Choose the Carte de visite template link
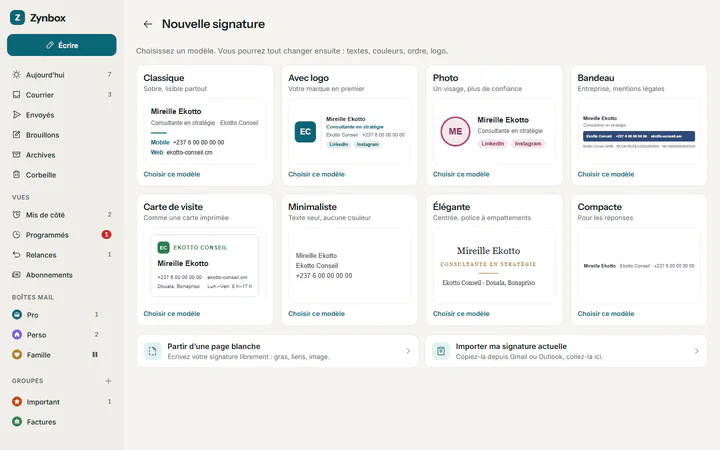 click(x=172, y=314)
